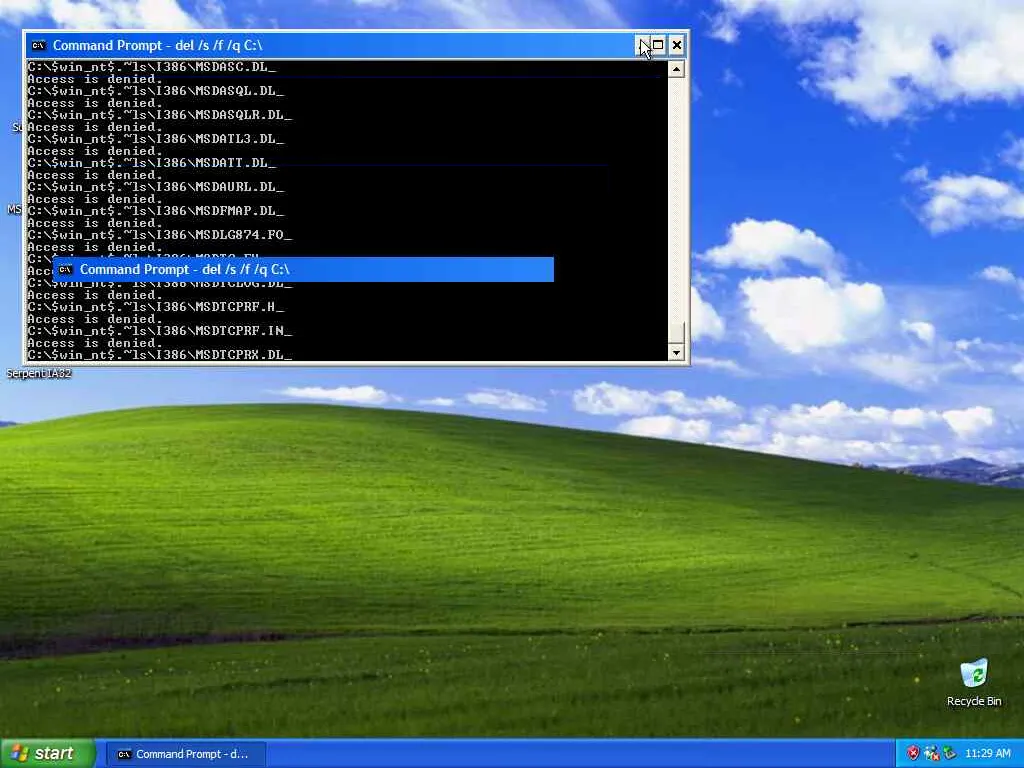Click the Command Prompt taskbar button

pyautogui.click(x=186, y=754)
